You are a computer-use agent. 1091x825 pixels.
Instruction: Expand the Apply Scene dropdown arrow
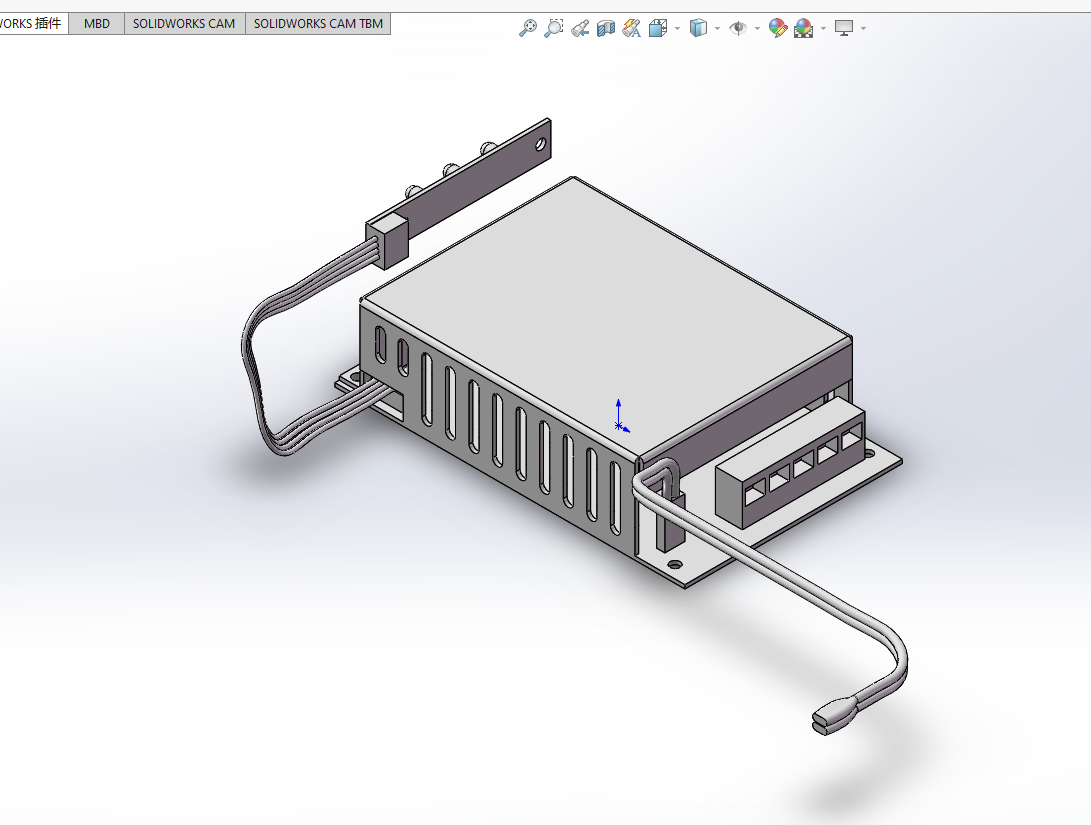pos(823,29)
